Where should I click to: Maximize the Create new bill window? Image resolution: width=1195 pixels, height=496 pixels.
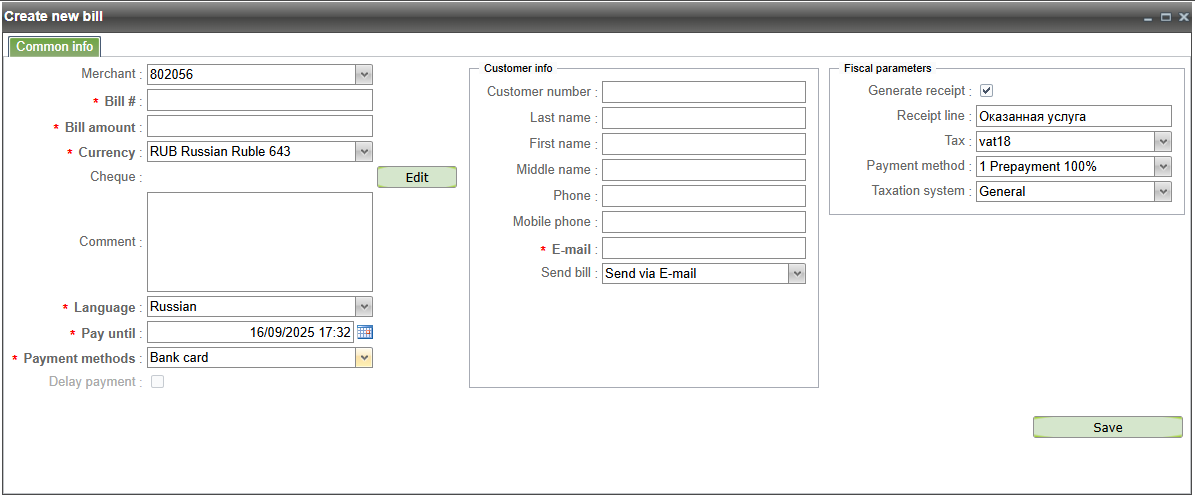click(1166, 17)
